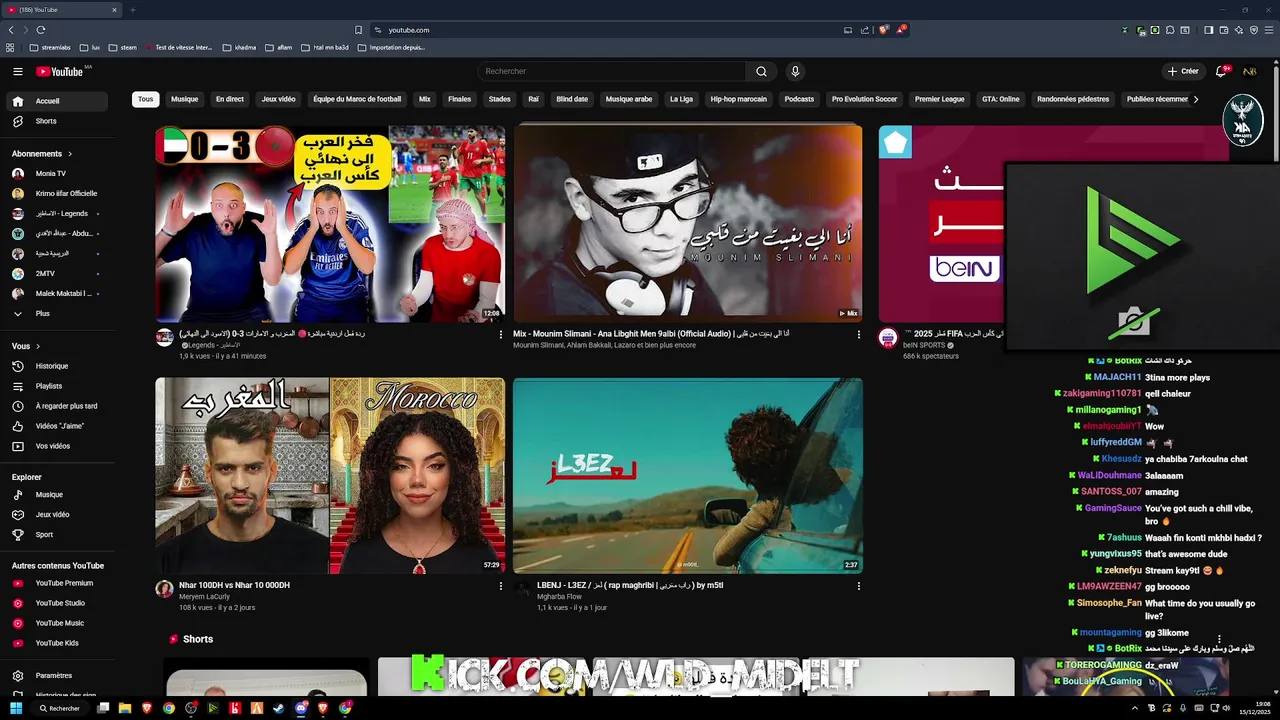This screenshot has height=720, width=1280.
Task: Open the Mgharba Flow channel link
Action: click(559, 597)
